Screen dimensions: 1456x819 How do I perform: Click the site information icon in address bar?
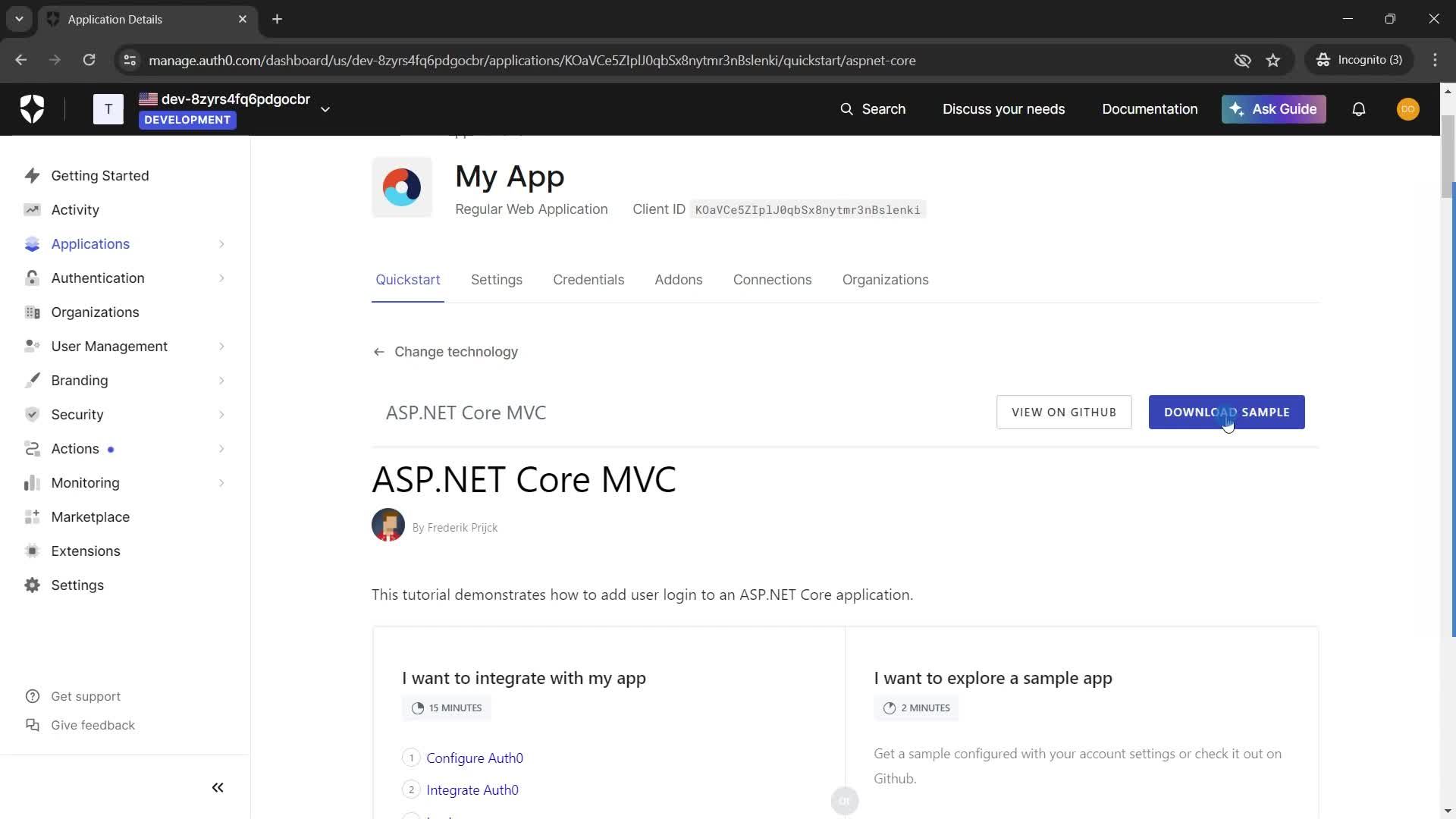pyautogui.click(x=130, y=60)
